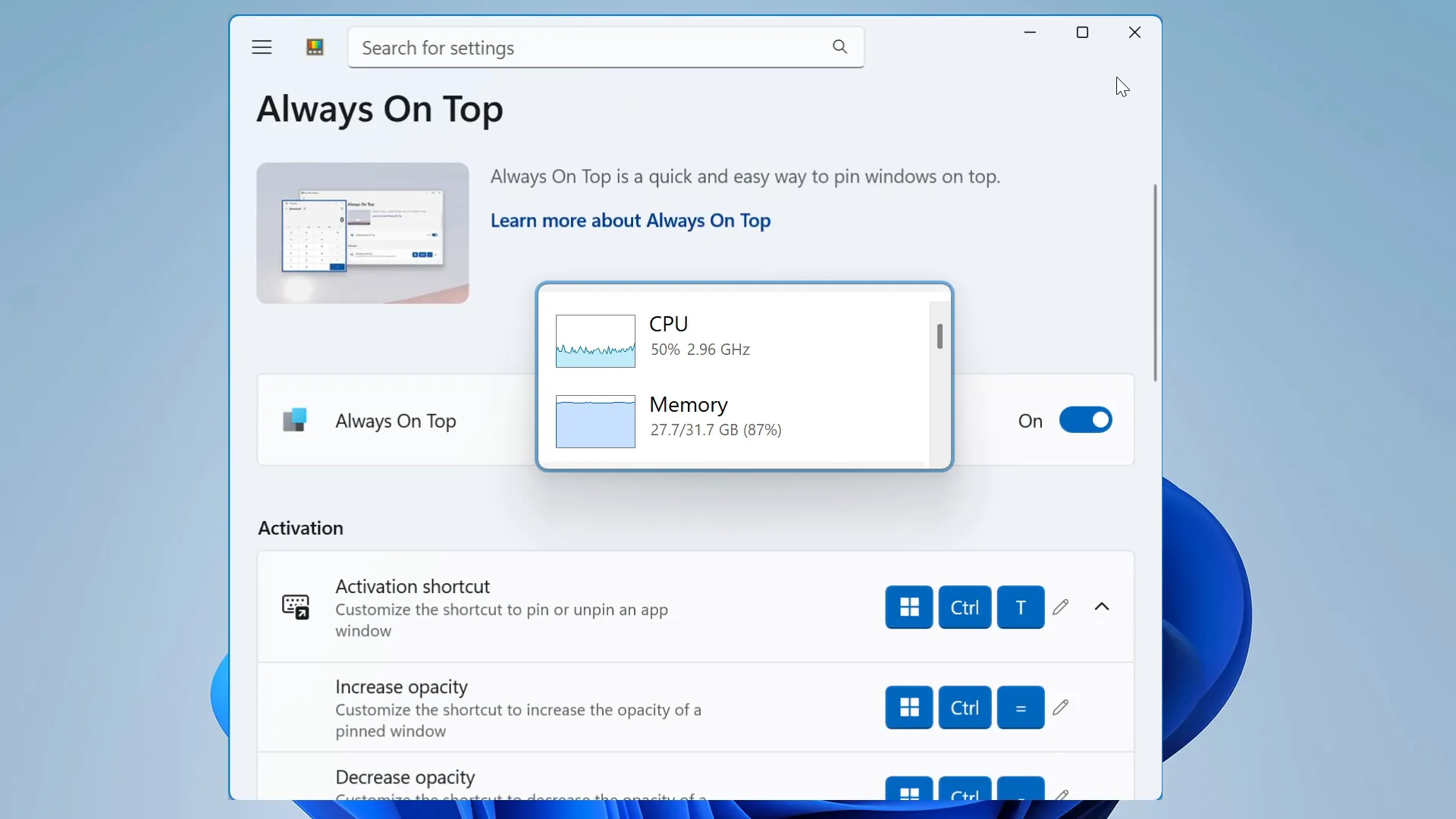Click the equals key of Increase opacity
This screenshot has height=819, width=1456.
[x=1021, y=708]
